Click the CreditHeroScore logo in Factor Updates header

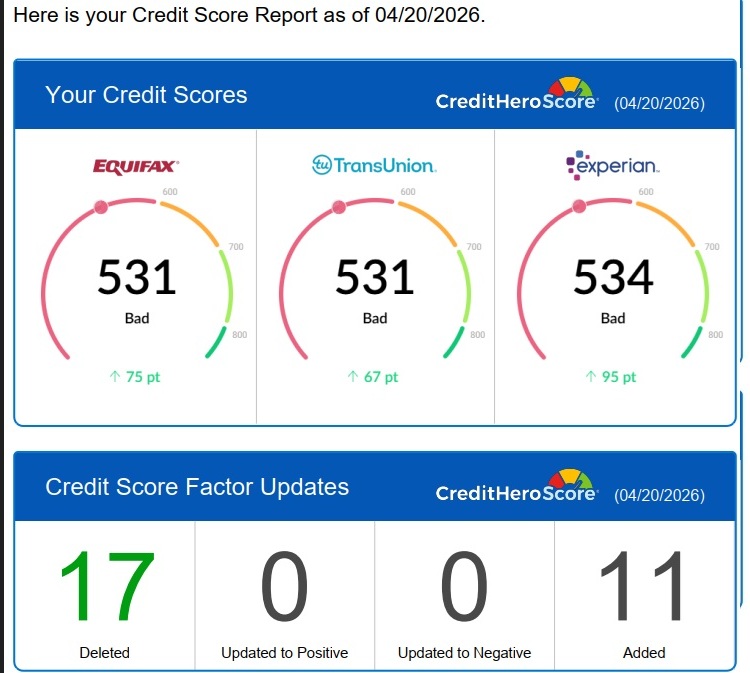pos(517,486)
